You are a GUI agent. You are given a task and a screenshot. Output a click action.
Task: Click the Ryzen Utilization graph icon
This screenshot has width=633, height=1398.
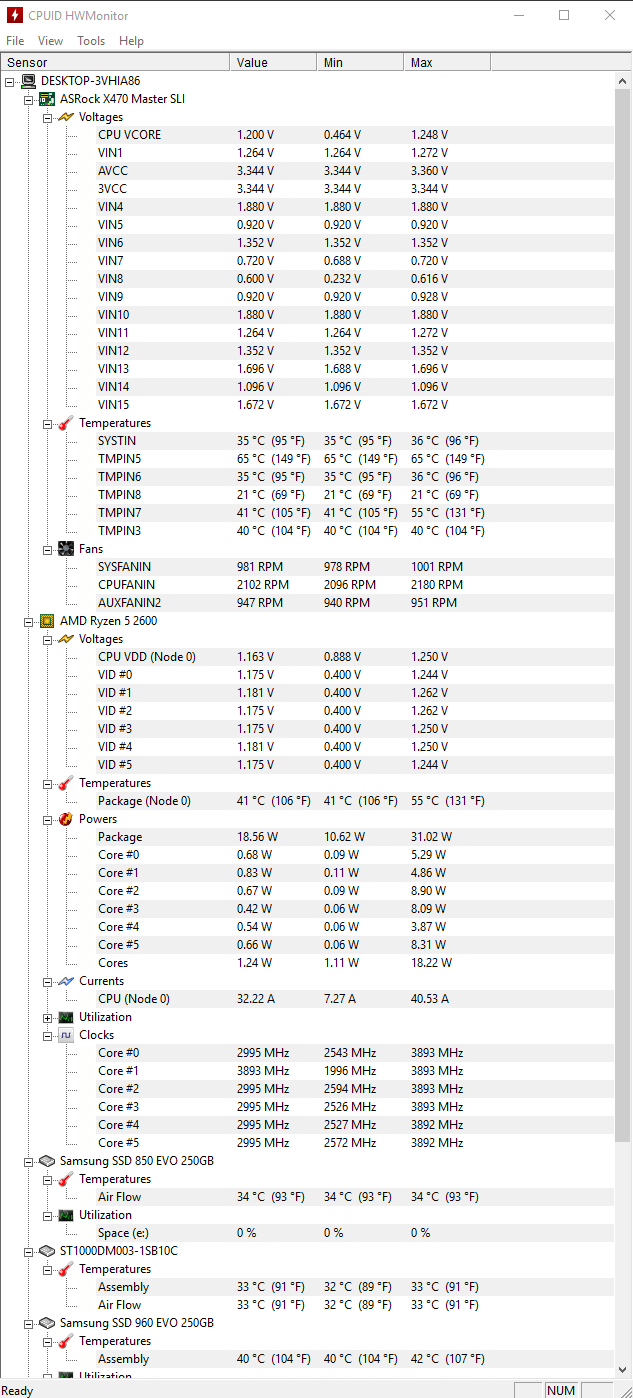pyautogui.click(x=66, y=1017)
